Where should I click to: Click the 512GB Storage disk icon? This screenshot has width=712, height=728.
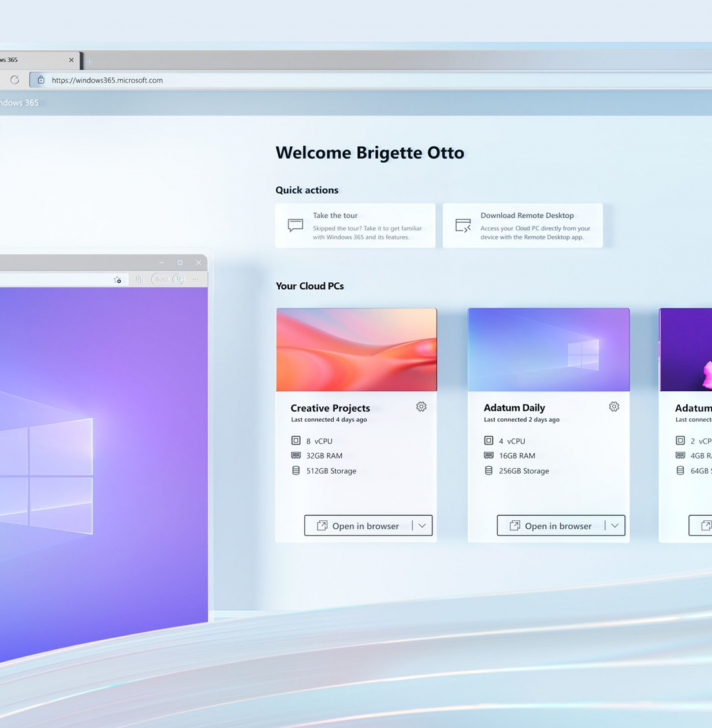coord(296,470)
